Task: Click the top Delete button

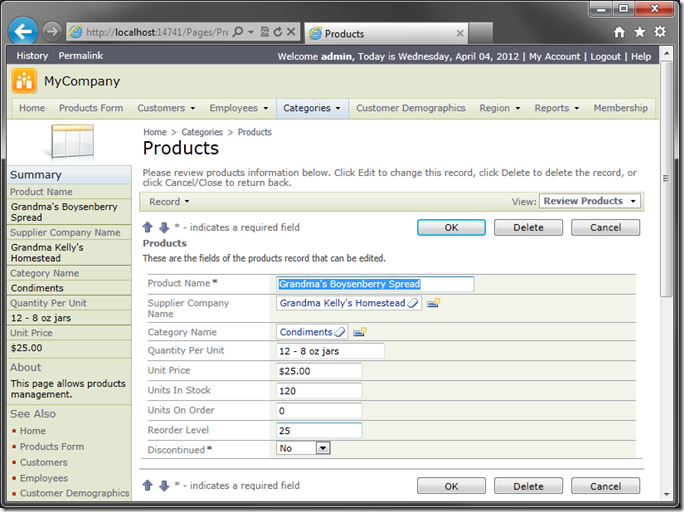Action: 528,227
